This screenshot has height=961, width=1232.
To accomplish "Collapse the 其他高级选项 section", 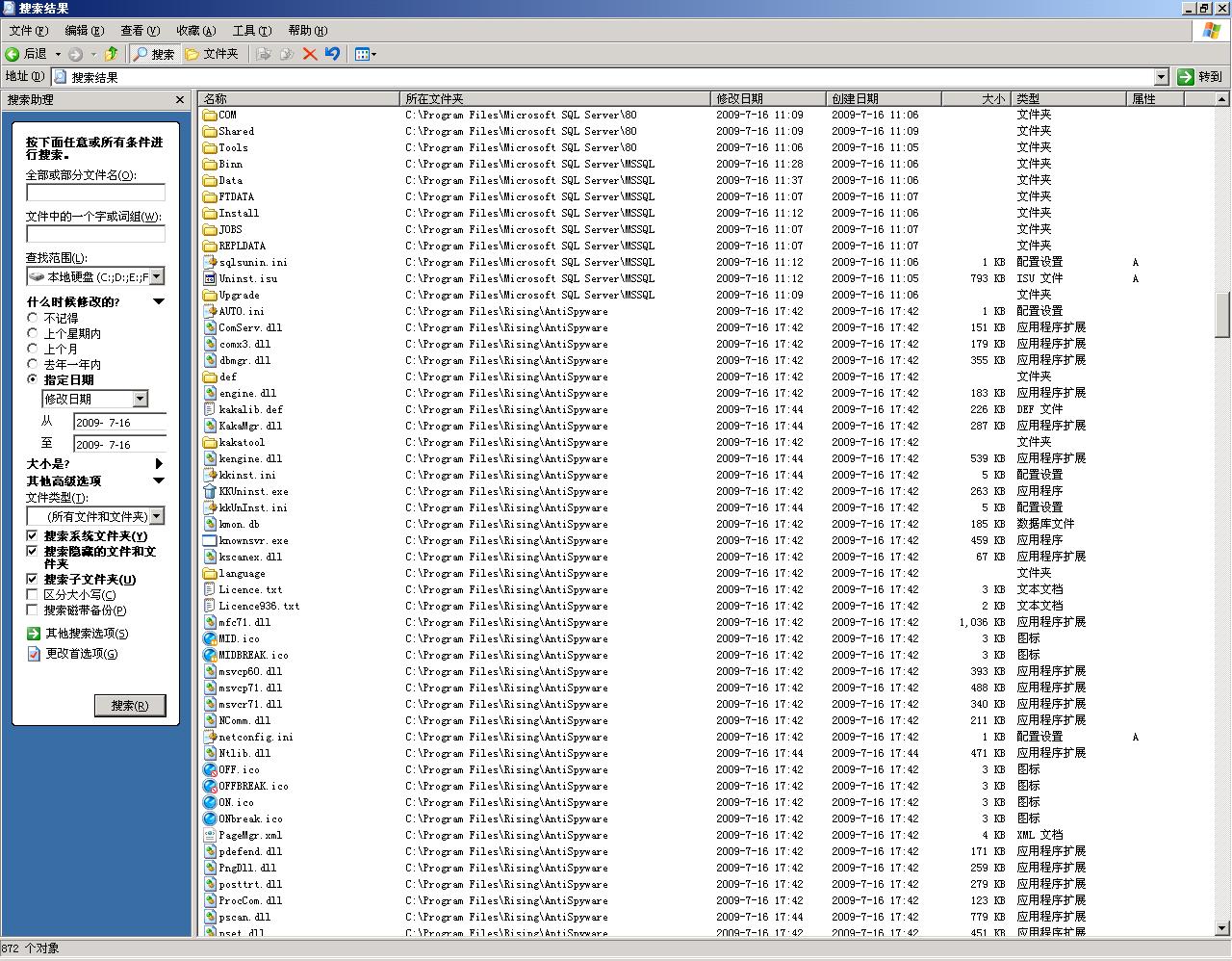I will (159, 480).
